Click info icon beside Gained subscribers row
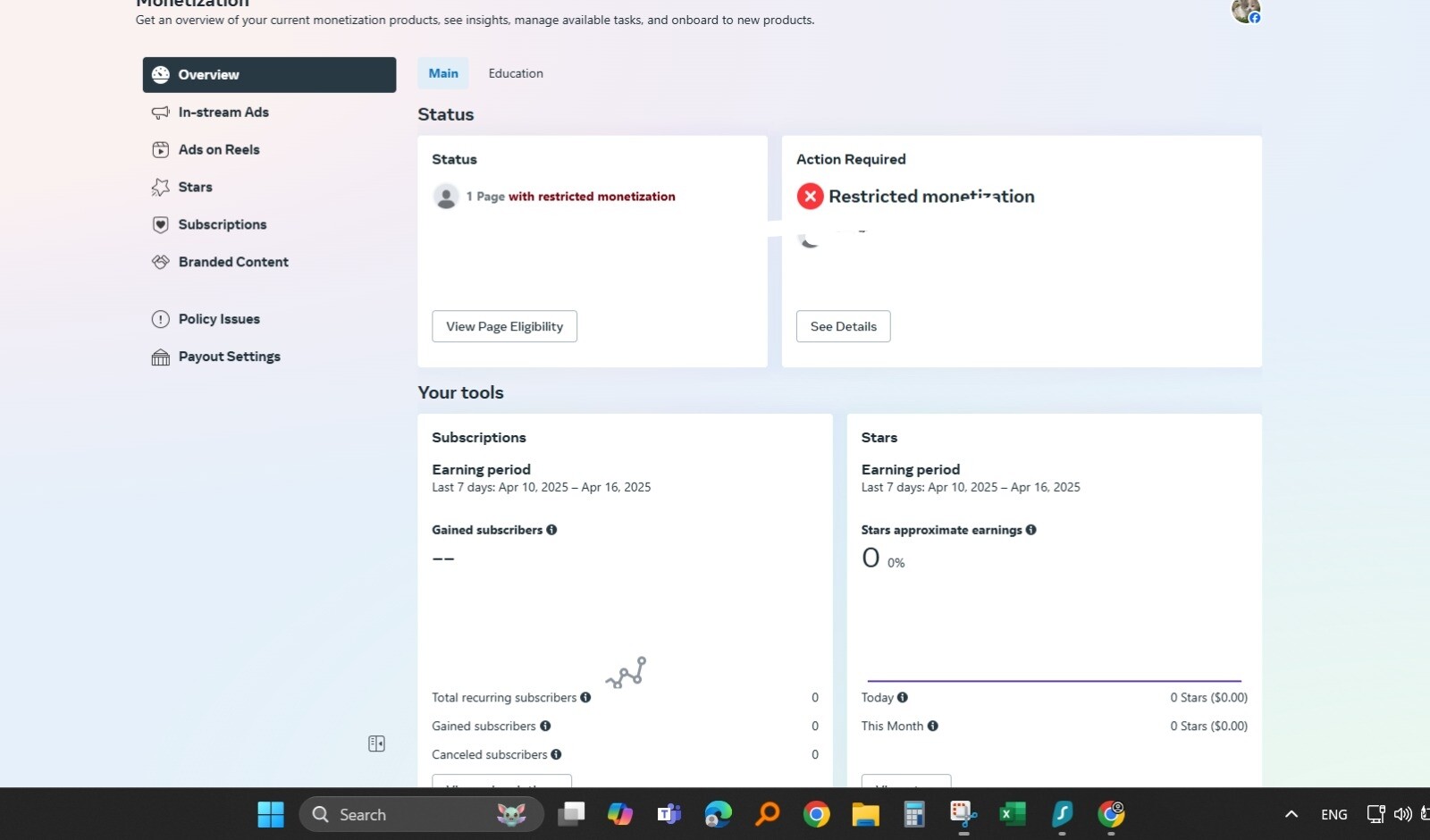This screenshot has height=840, width=1430. [545, 727]
